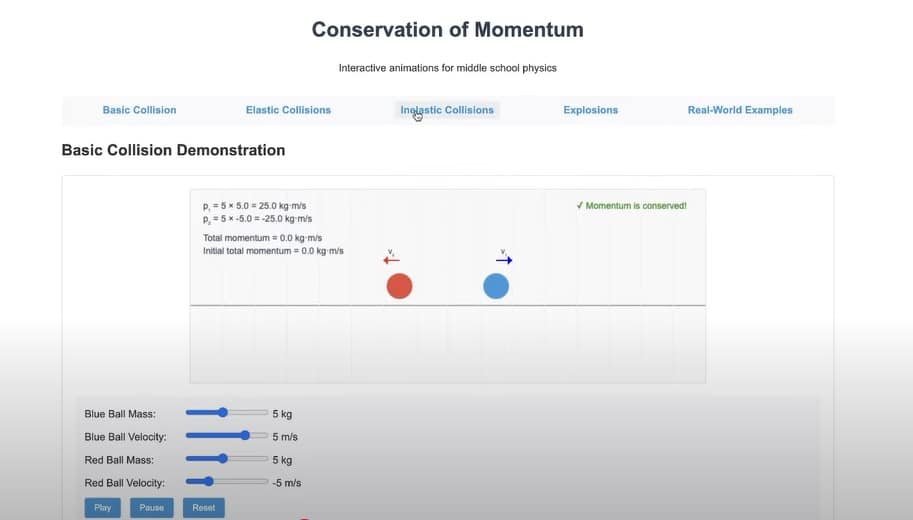Click the red ball in the animation
Viewport: 913px width, 520px height.
[399, 286]
